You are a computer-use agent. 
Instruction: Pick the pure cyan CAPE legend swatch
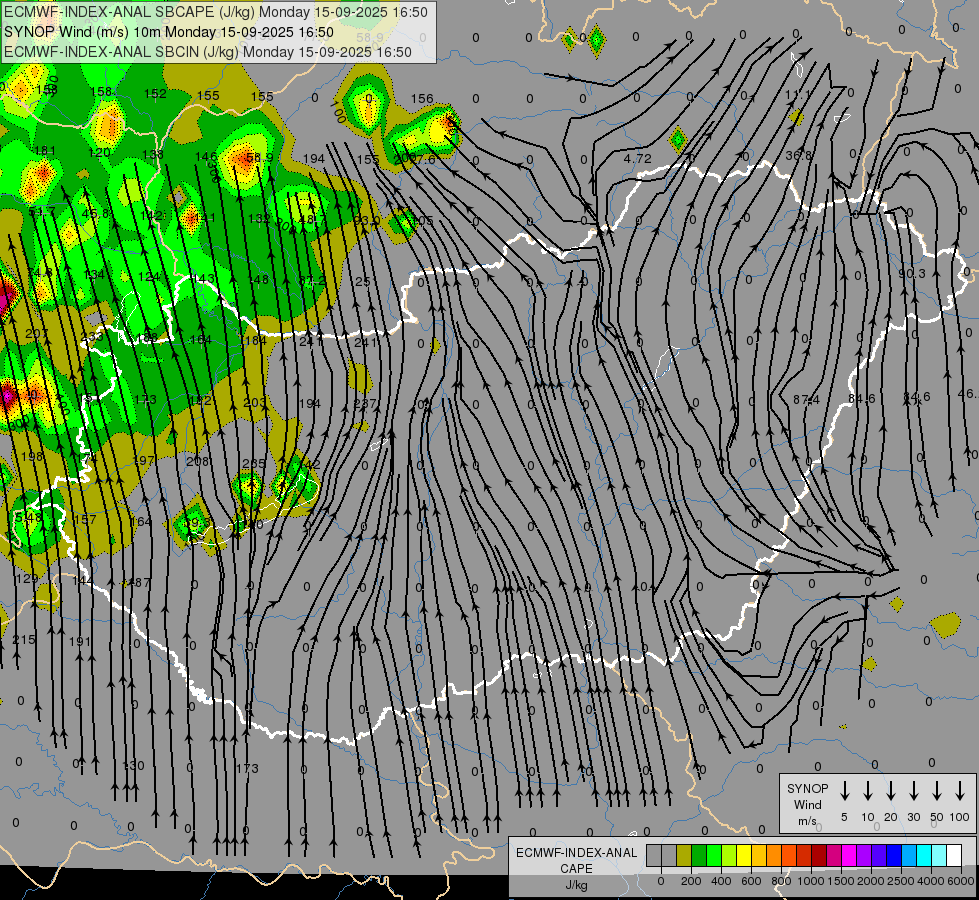924,855
